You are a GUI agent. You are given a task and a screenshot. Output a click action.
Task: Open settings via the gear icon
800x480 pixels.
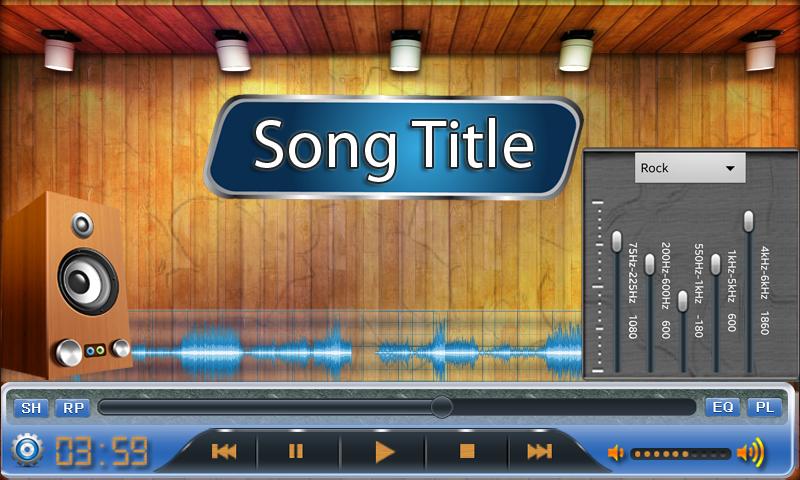click(27, 451)
